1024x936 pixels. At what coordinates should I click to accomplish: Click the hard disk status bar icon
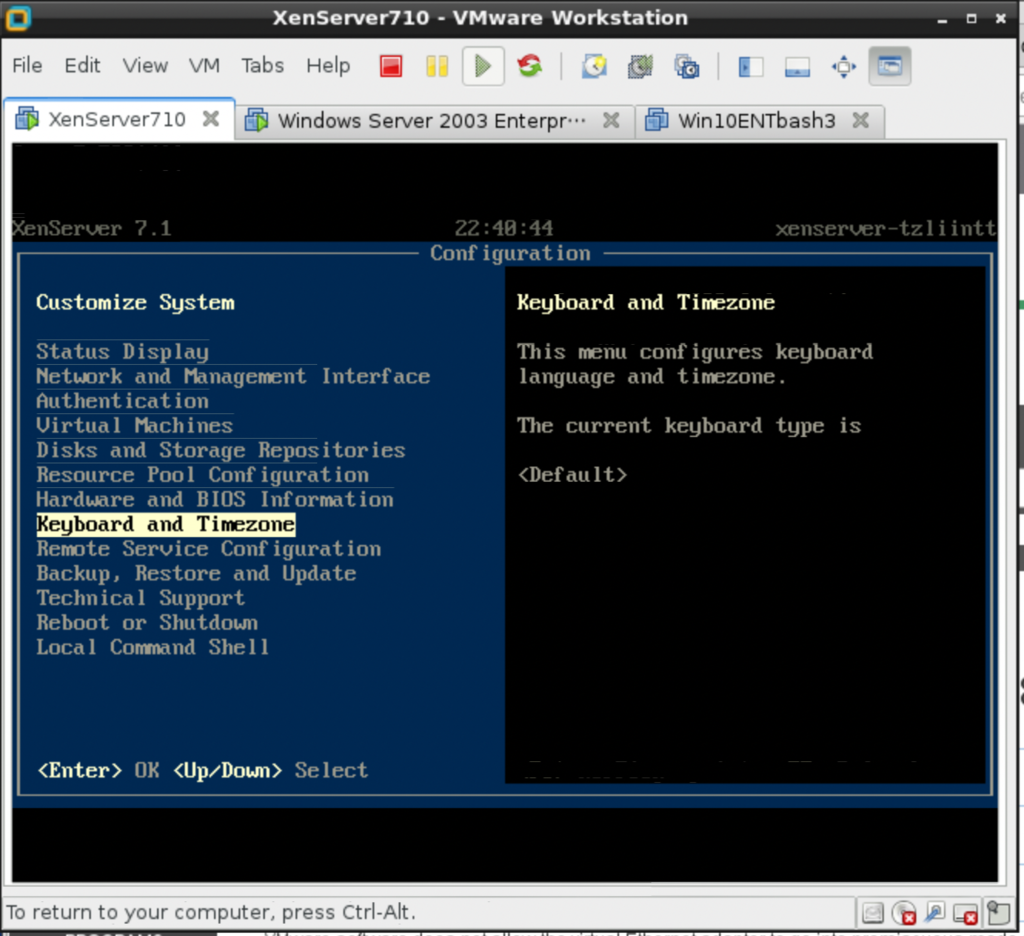(x=872, y=912)
